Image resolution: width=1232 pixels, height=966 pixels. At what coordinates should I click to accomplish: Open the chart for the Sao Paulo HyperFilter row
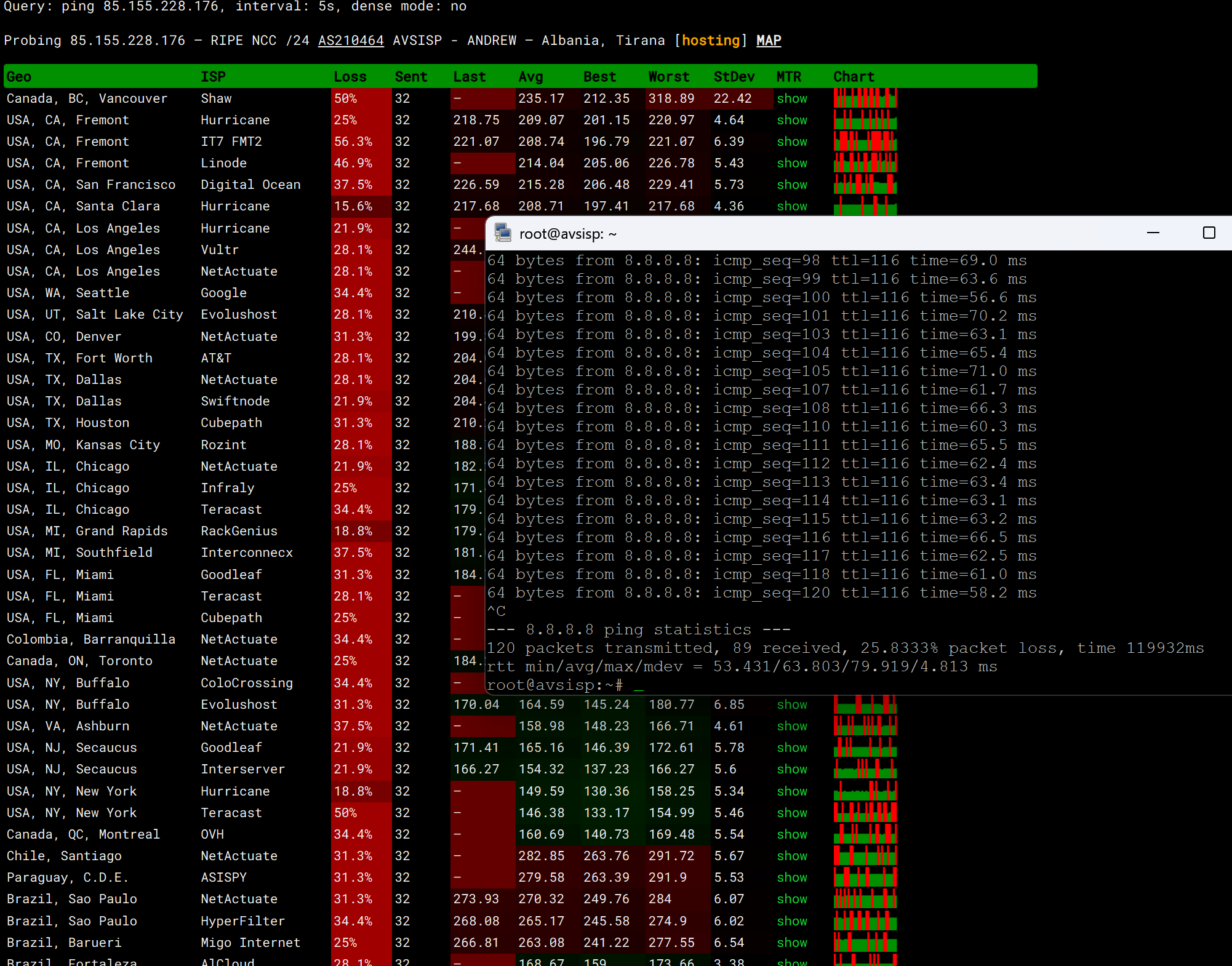[x=865, y=921]
